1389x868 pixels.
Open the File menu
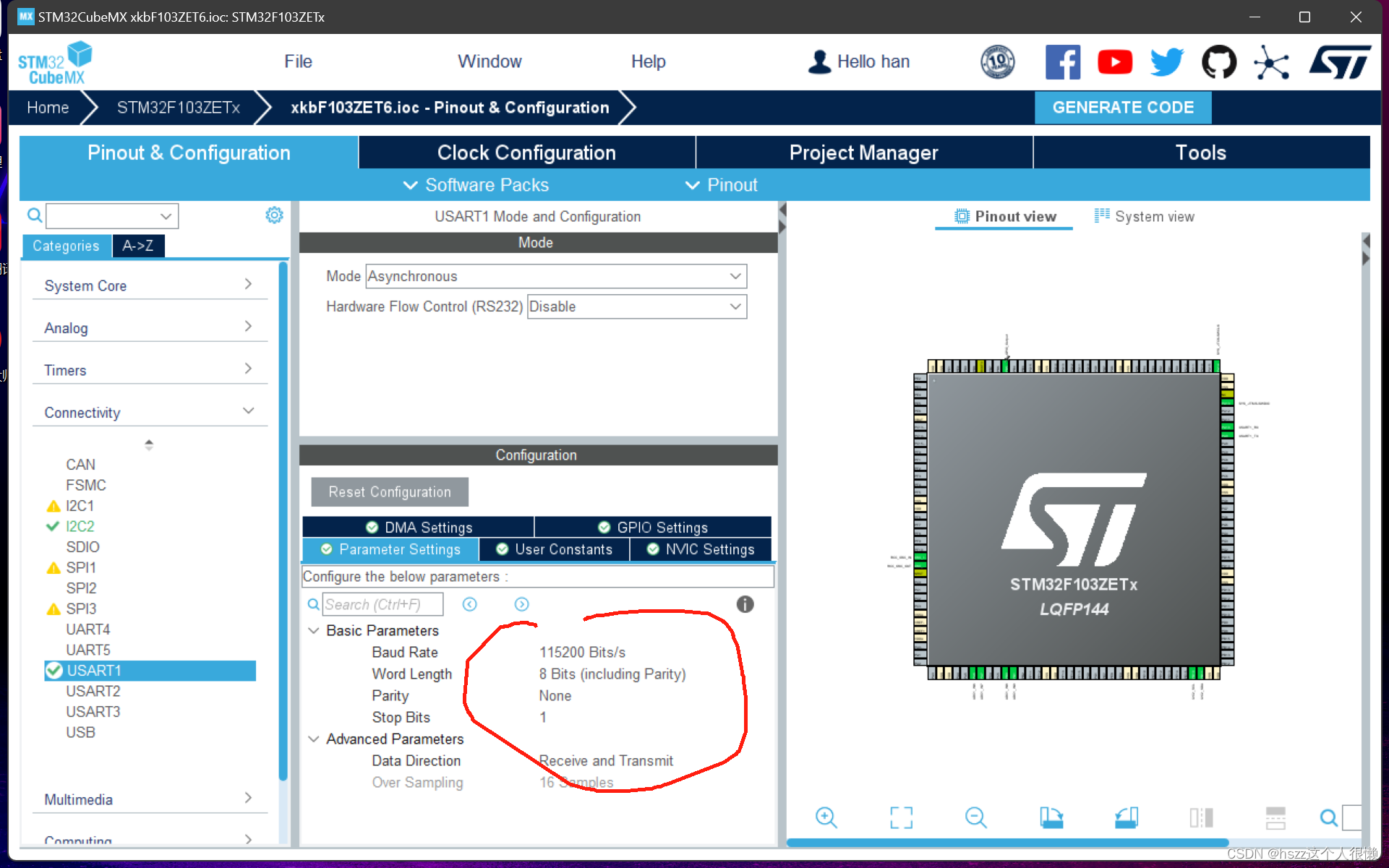click(298, 61)
